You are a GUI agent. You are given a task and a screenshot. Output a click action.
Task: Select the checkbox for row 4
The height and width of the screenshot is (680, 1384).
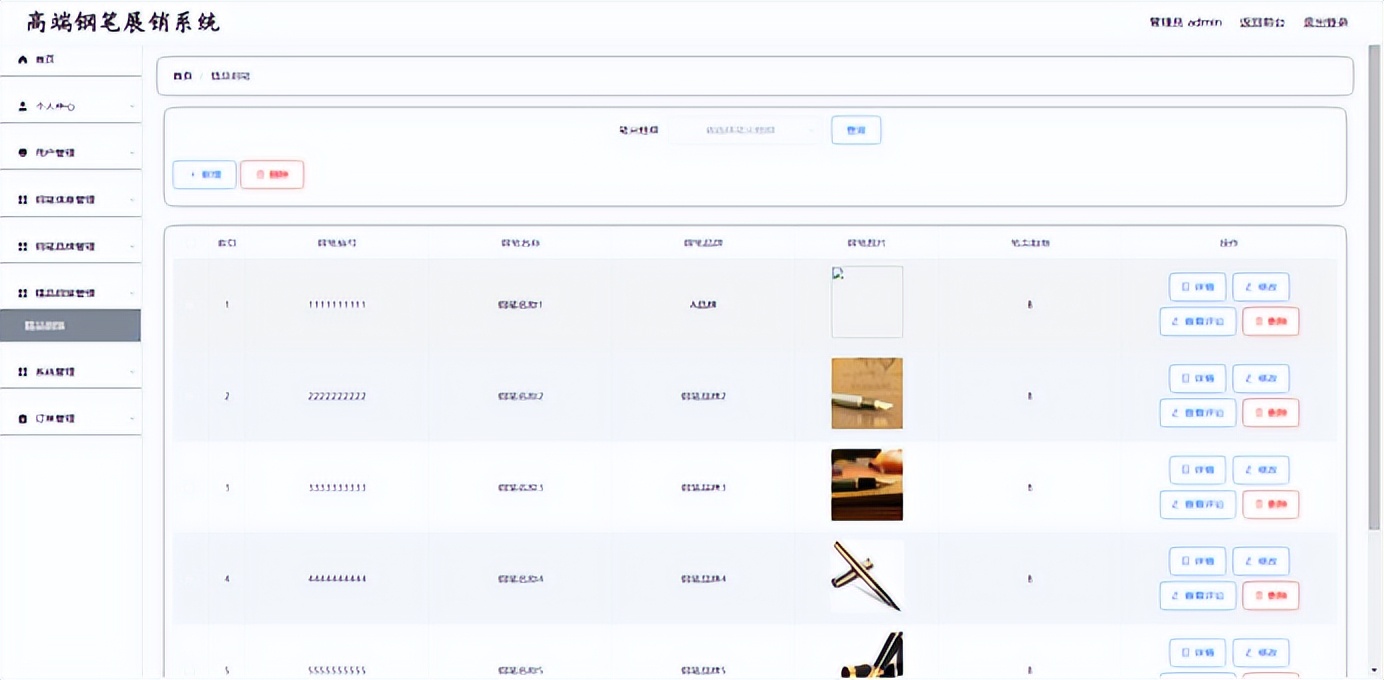point(190,579)
